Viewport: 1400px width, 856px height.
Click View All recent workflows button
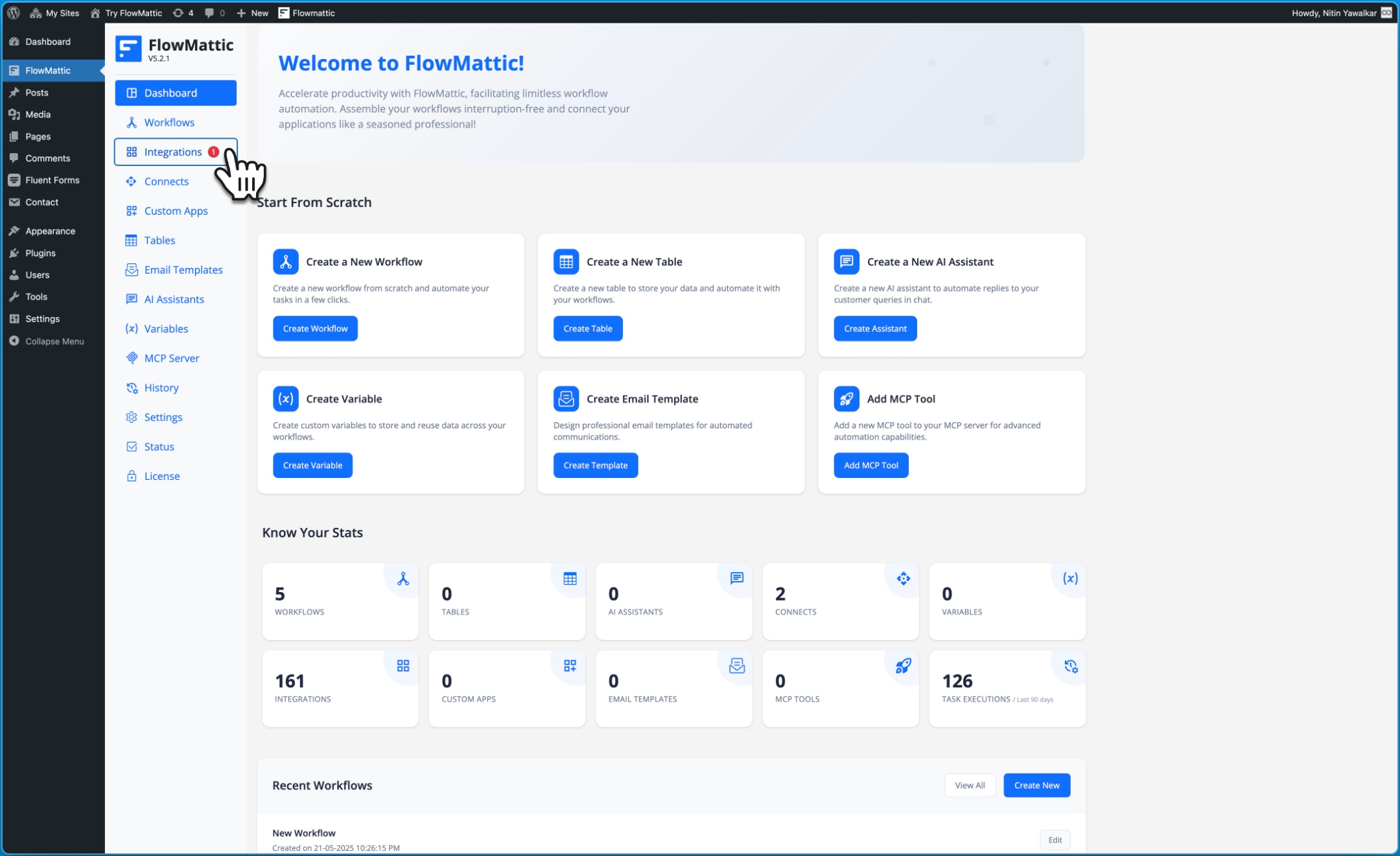tap(970, 785)
